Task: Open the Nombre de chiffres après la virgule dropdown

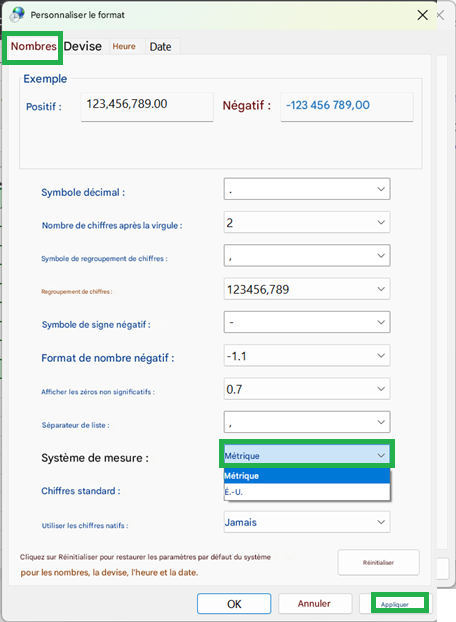Action: 307,222
